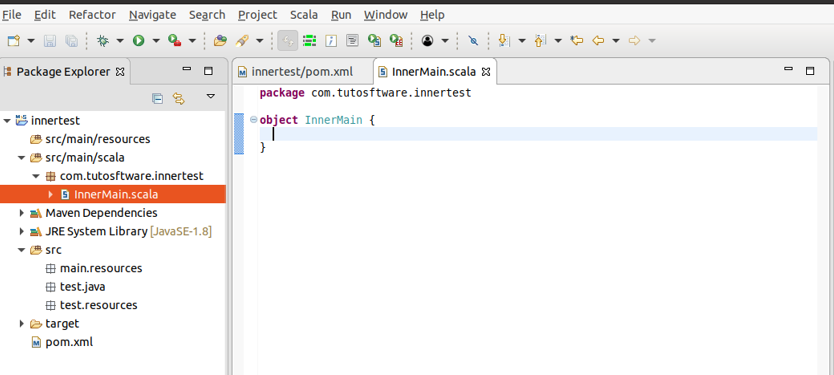Open the Next Annotation dropdown arrow

click(522, 40)
